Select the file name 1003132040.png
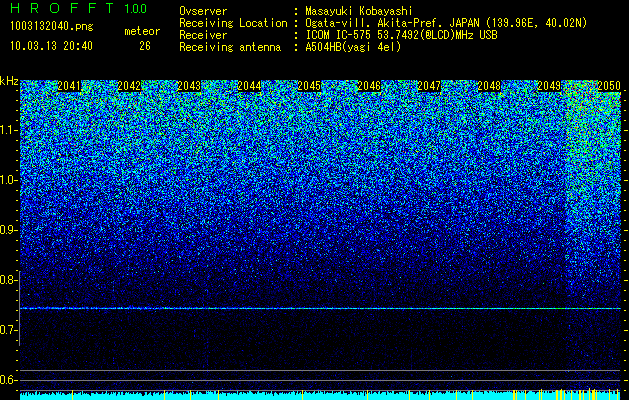Image resolution: width=629 pixels, height=400 pixels. click(x=52, y=26)
